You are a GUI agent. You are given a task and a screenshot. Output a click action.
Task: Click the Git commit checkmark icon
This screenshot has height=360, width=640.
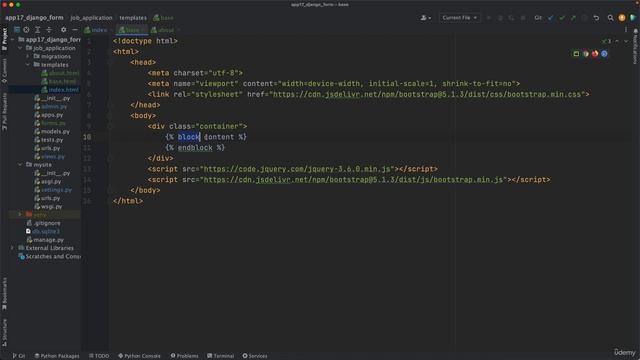click(x=562, y=18)
